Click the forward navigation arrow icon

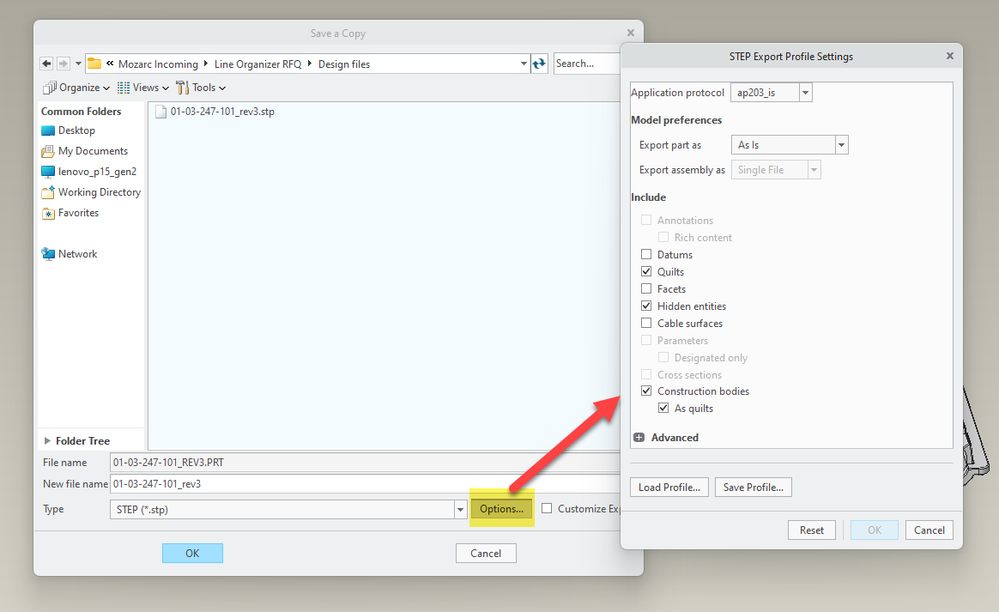62,64
